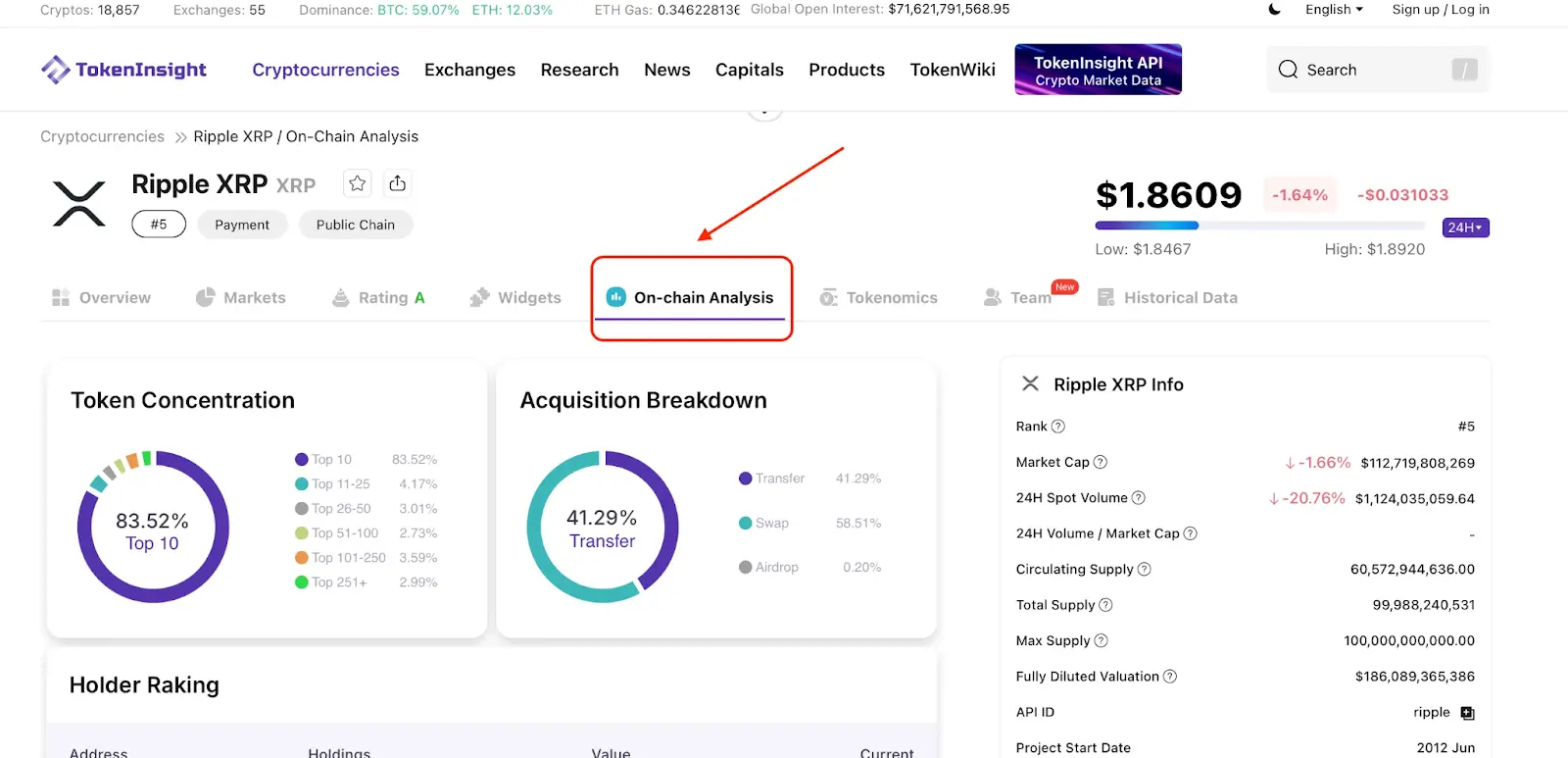Expand the 24H time range selector
Viewport: 1568px width, 758px height.
1465,227
